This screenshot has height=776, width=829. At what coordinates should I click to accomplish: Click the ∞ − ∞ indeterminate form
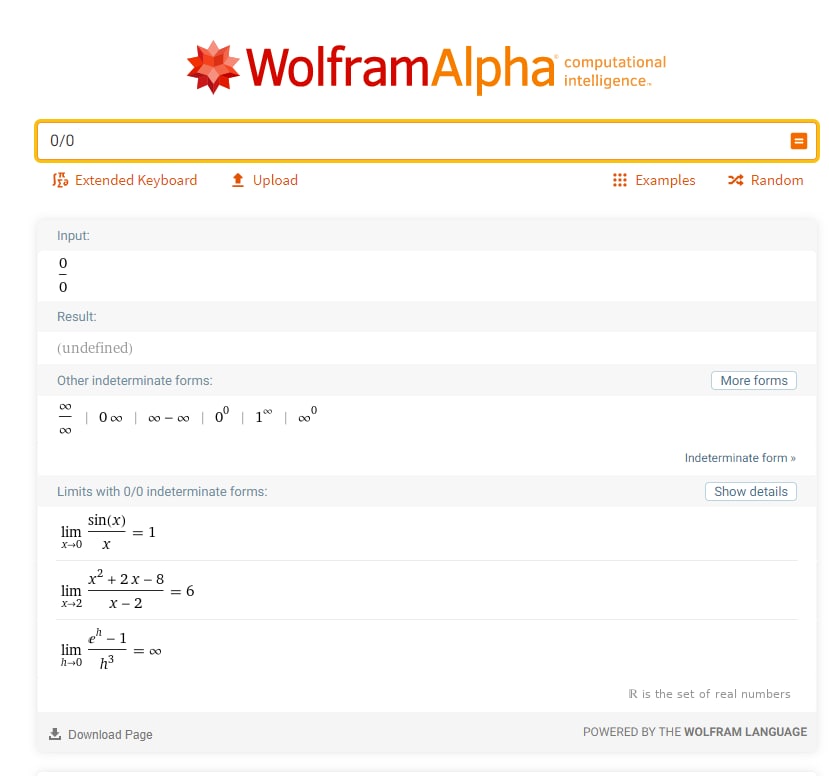pos(169,419)
